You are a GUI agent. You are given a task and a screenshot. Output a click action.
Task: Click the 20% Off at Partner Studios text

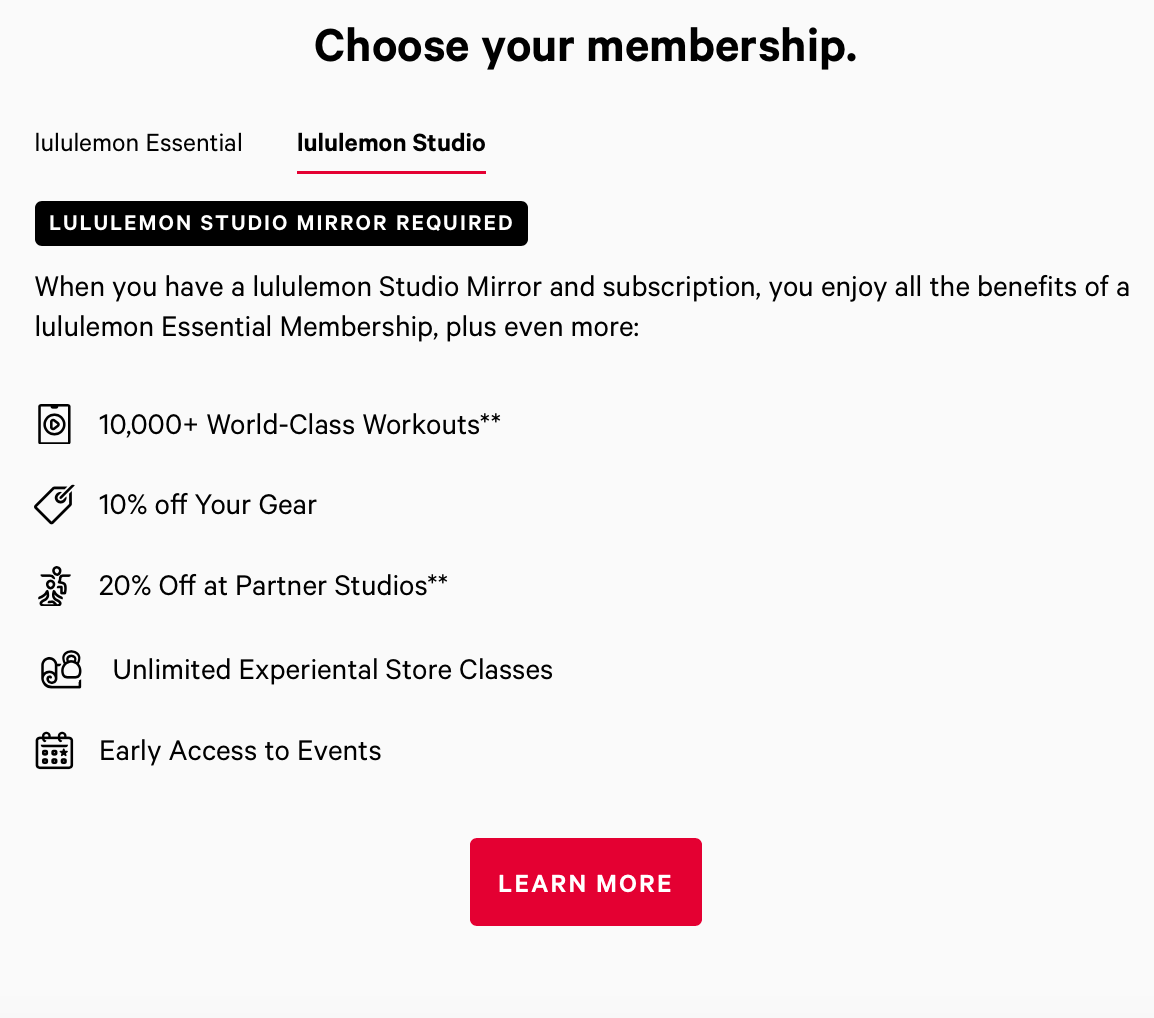pyautogui.click(x=272, y=586)
